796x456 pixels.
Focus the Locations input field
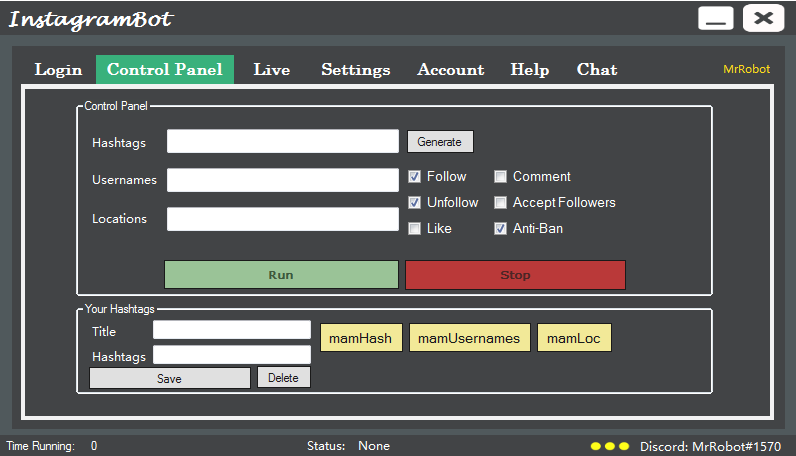(x=283, y=219)
